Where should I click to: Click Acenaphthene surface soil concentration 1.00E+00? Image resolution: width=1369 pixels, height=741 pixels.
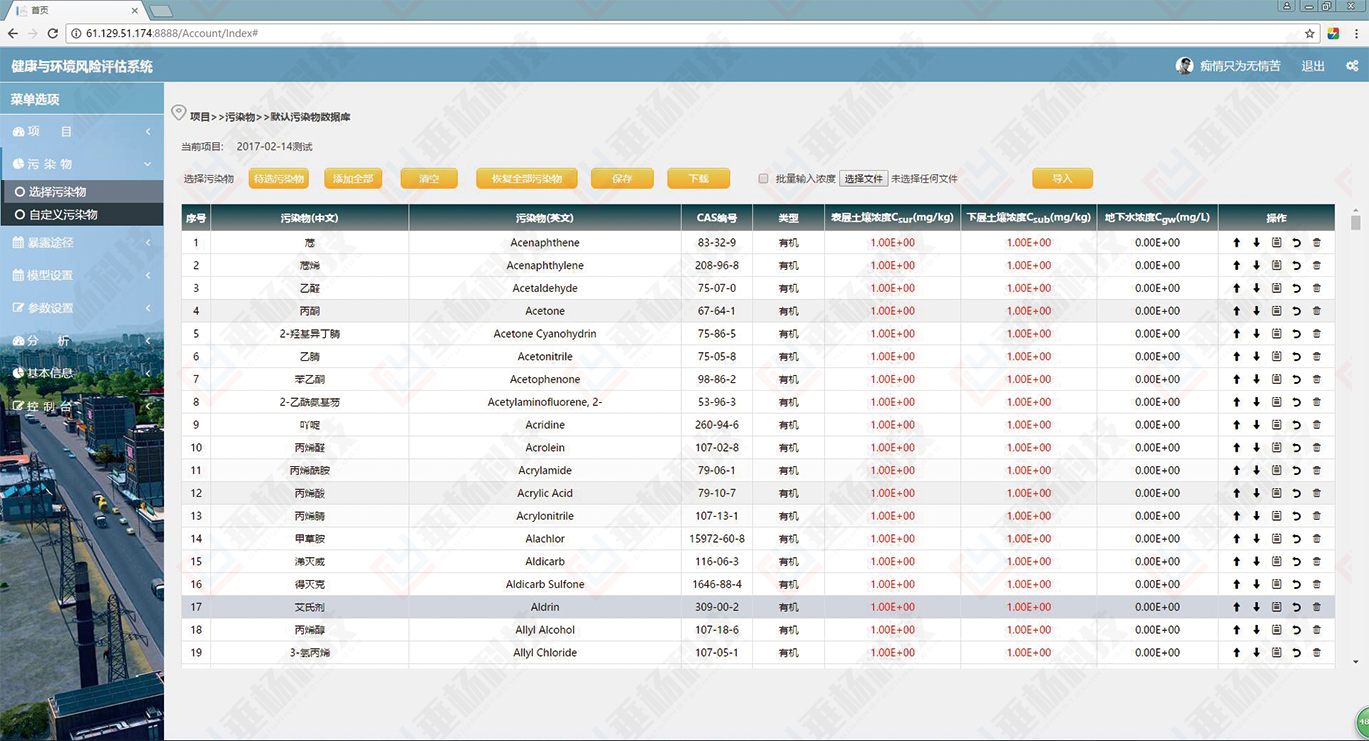[892, 243]
